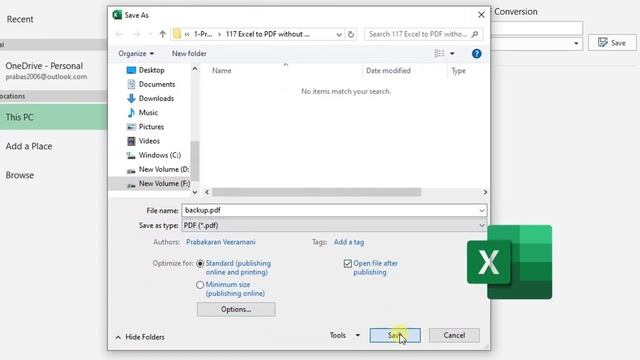The width and height of the screenshot is (640, 360).
Task: Open the Tools dropdown menu
Action: (345, 335)
